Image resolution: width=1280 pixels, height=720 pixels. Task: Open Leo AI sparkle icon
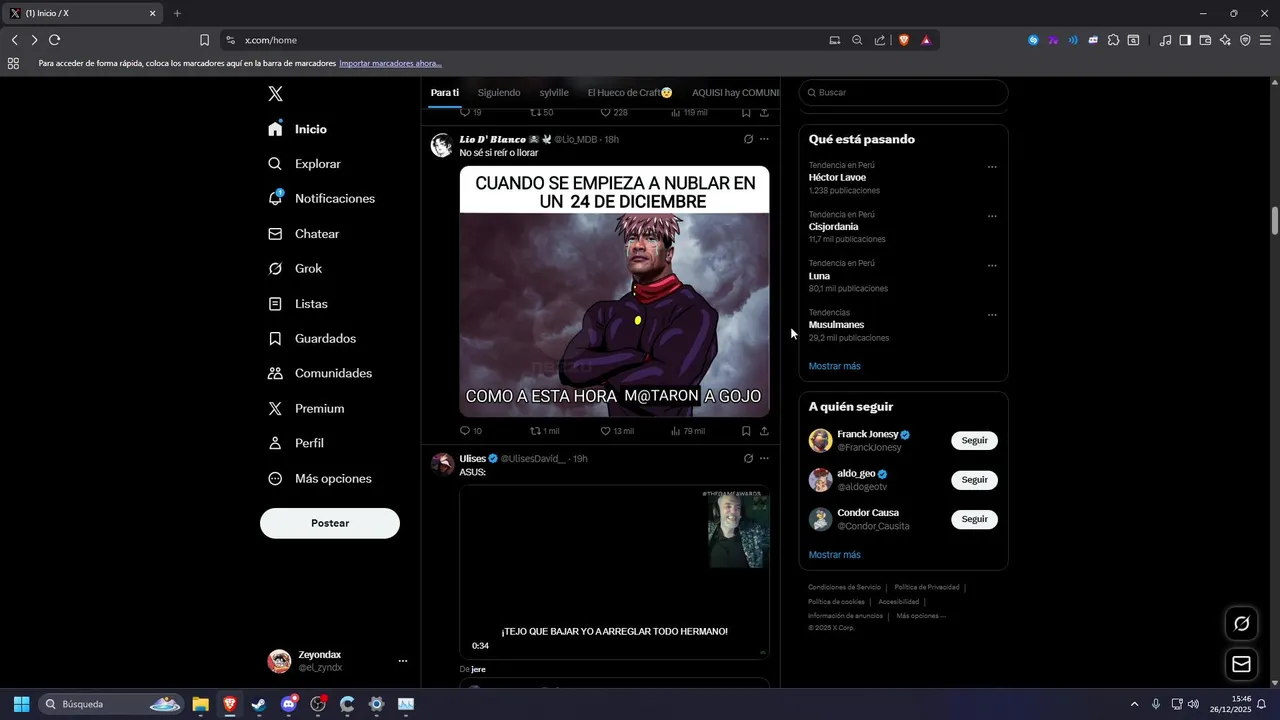1225,40
